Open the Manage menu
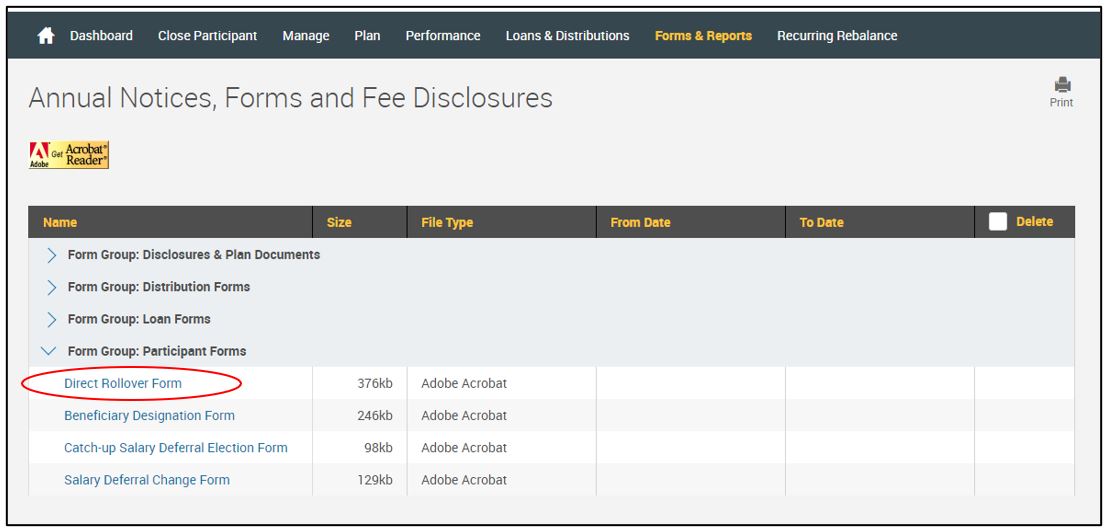1108x532 pixels. (x=306, y=36)
